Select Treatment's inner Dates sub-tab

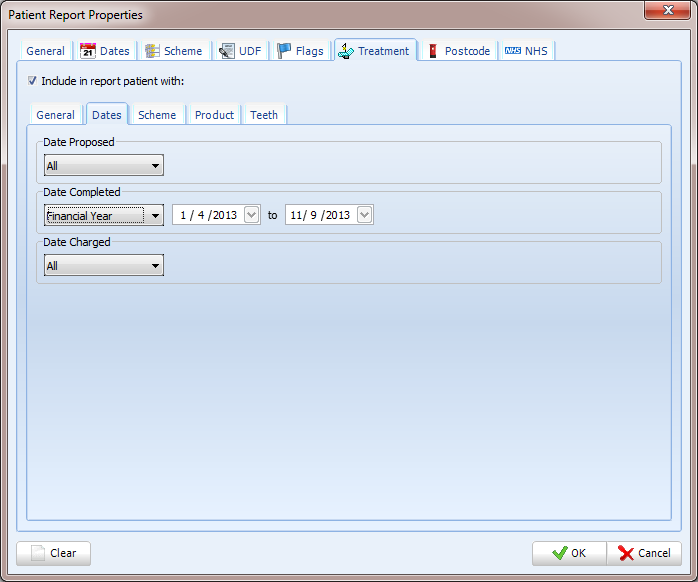107,114
